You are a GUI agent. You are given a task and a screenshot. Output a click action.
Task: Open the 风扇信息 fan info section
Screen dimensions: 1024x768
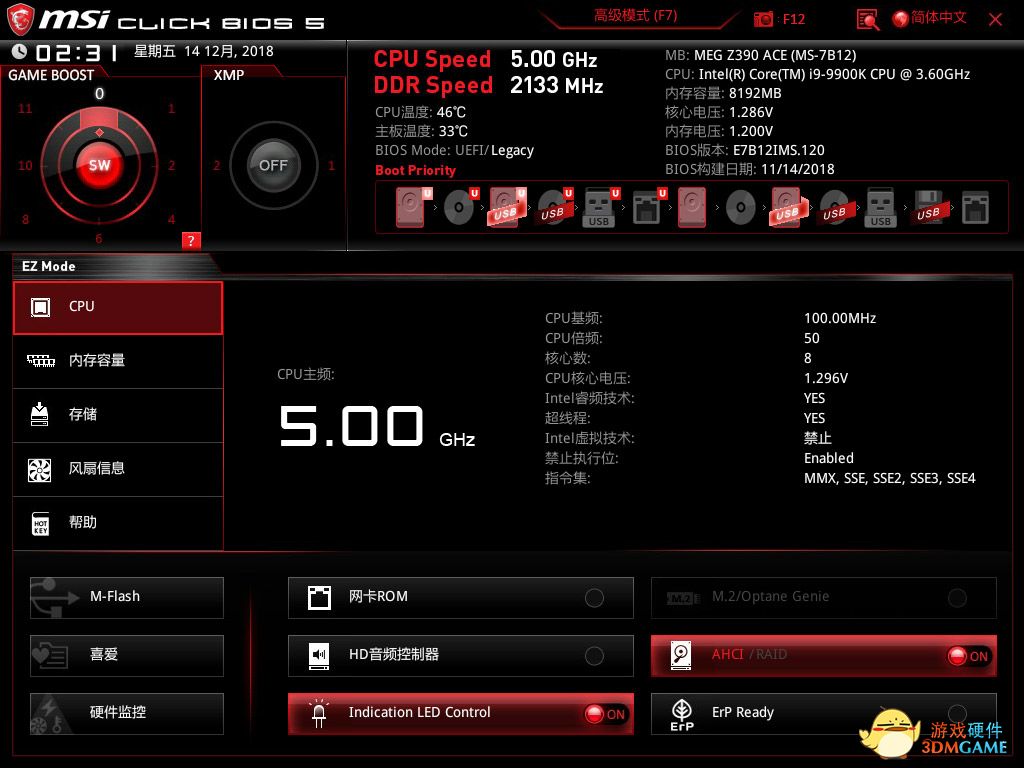[x=118, y=469]
